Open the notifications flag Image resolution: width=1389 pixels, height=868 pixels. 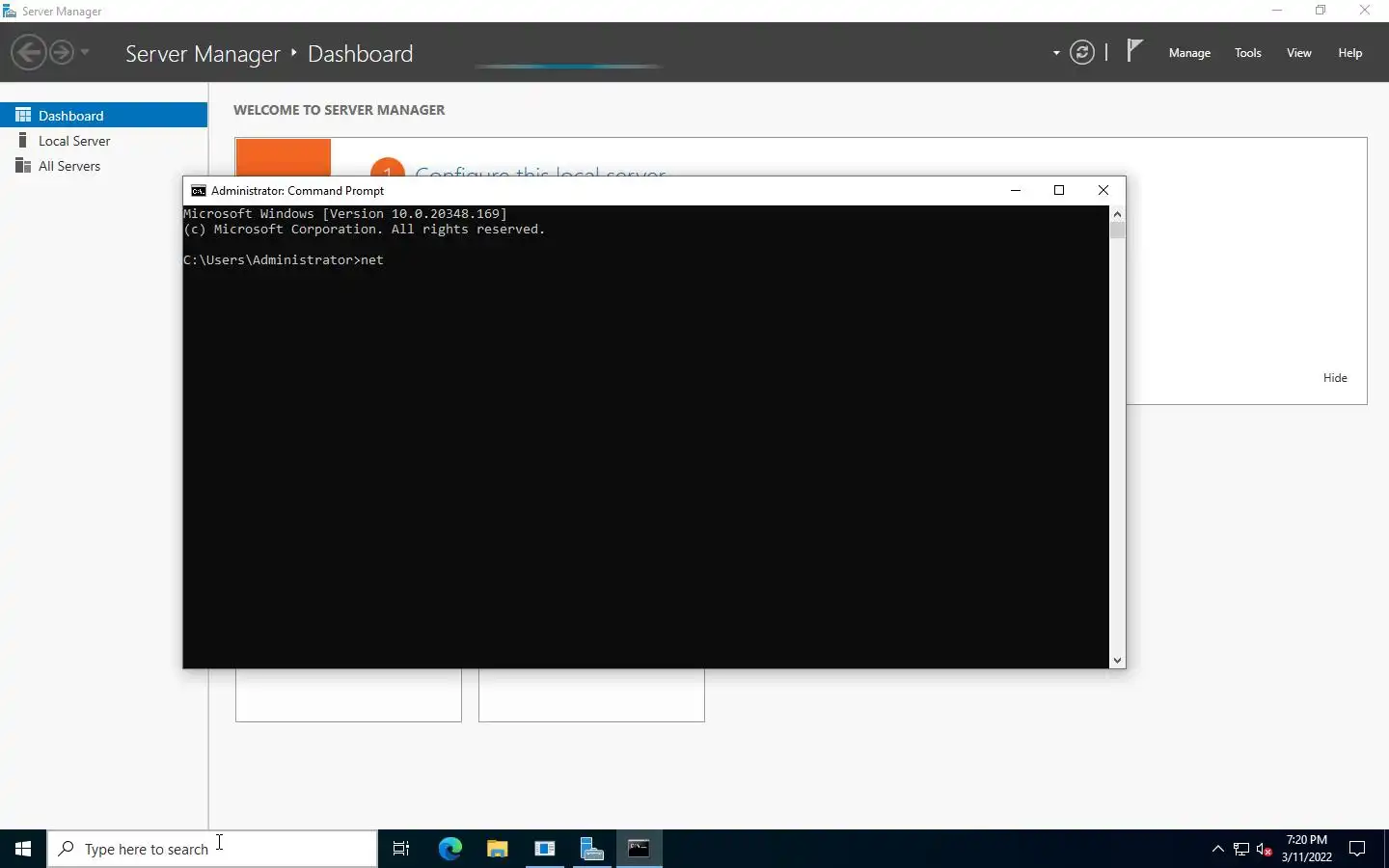coord(1134,50)
